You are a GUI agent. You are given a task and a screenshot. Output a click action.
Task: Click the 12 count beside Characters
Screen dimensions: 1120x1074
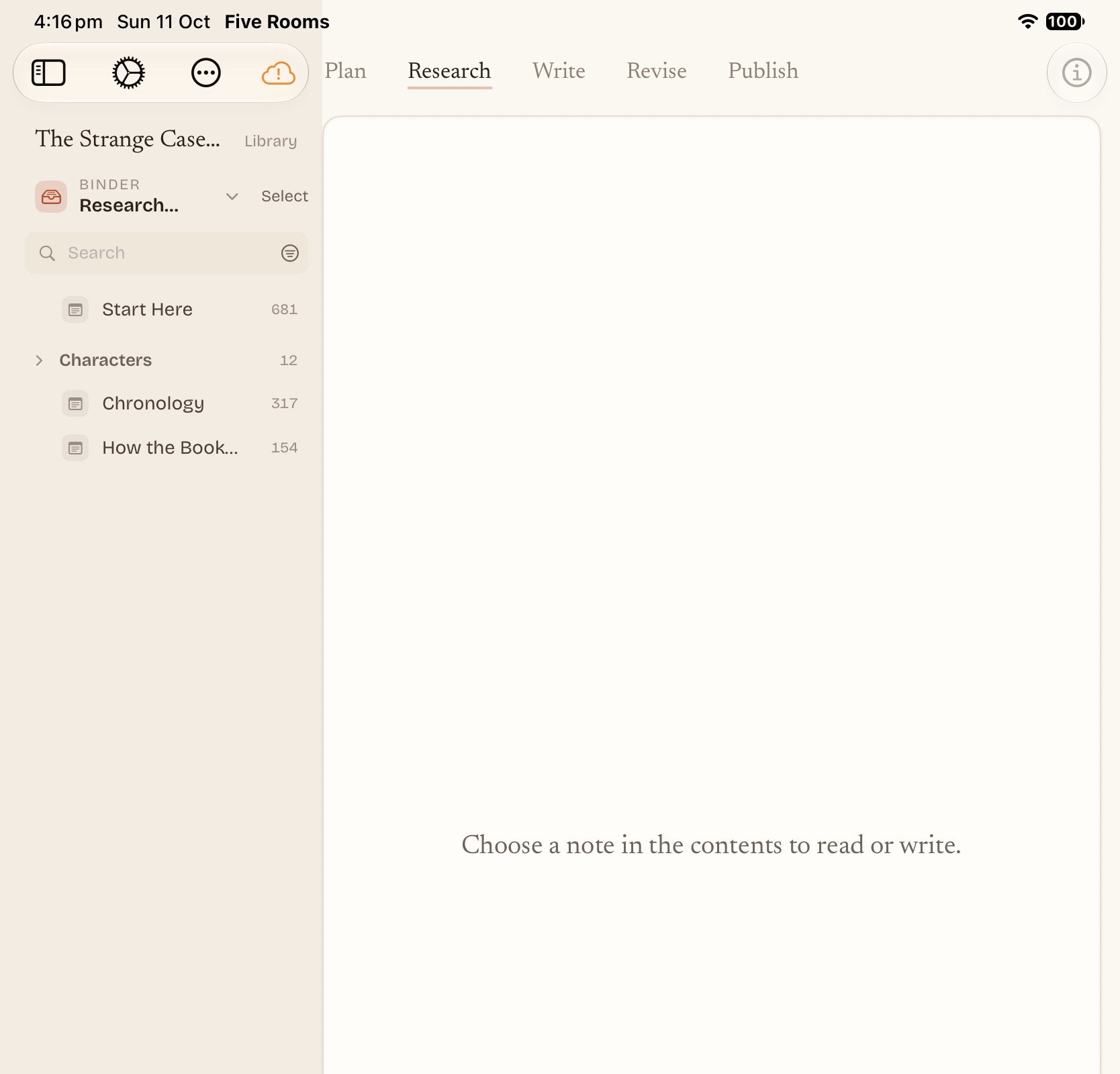click(289, 360)
